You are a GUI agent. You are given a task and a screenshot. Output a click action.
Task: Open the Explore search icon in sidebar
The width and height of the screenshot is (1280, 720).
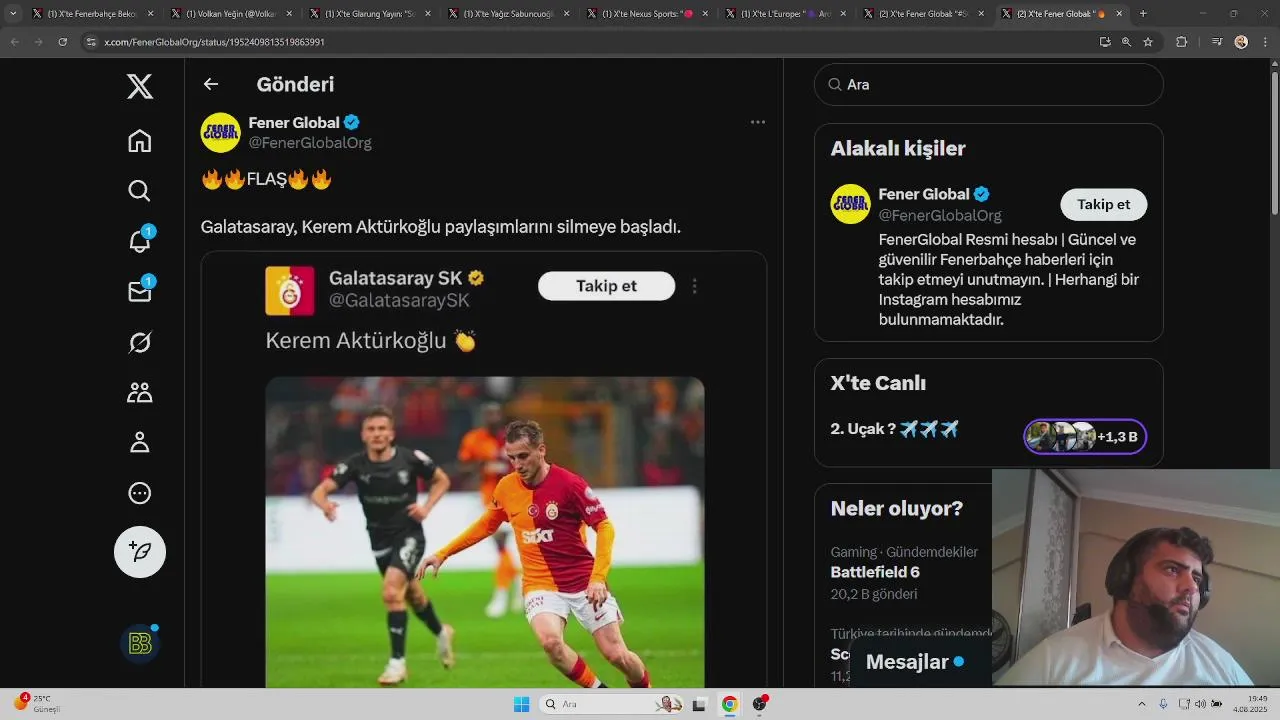pos(140,191)
